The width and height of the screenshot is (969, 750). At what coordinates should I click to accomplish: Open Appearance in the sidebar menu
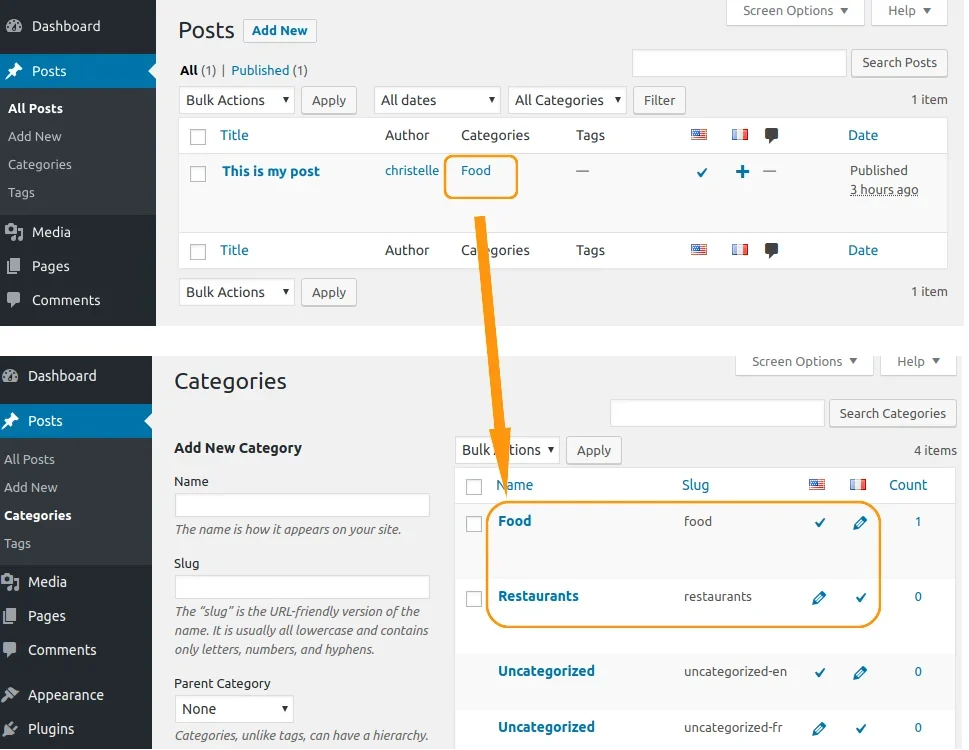tap(66, 695)
